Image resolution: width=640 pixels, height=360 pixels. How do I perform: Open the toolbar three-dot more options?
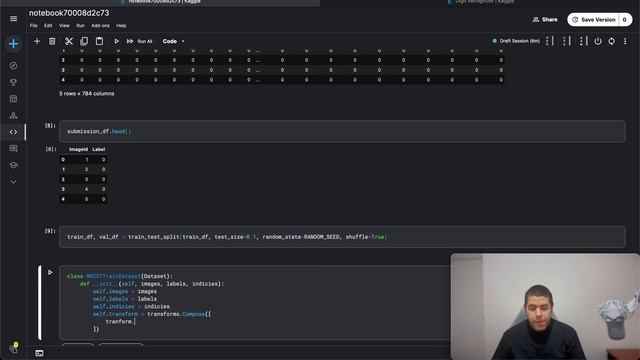point(625,41)
